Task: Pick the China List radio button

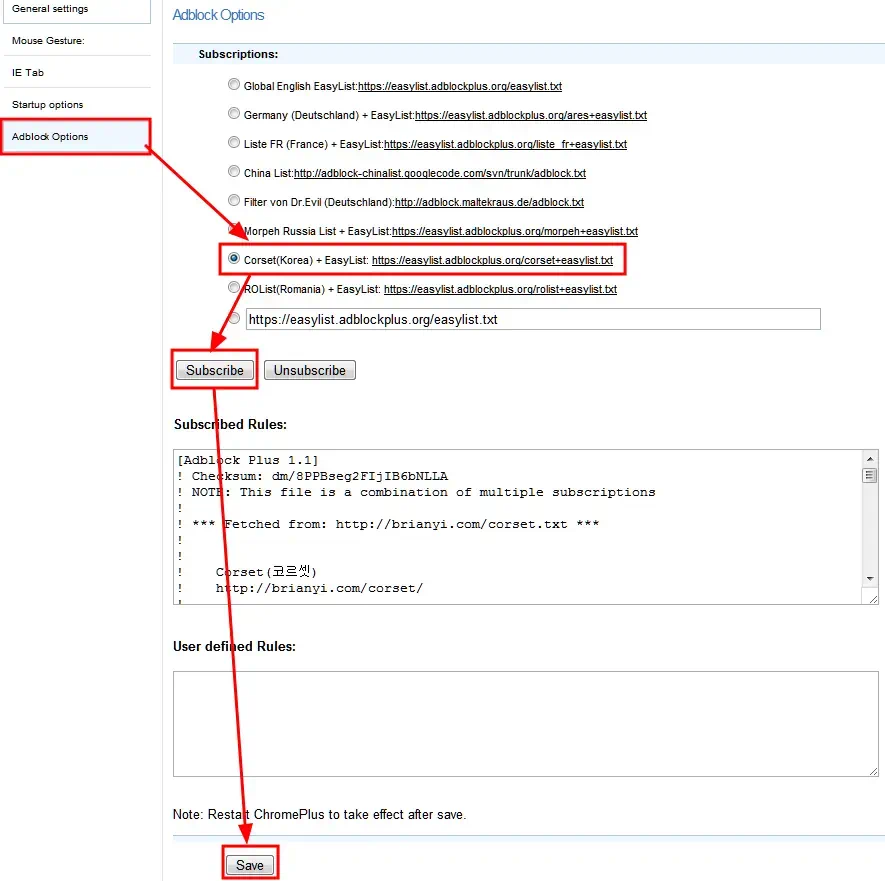Action: pos(234,173)
